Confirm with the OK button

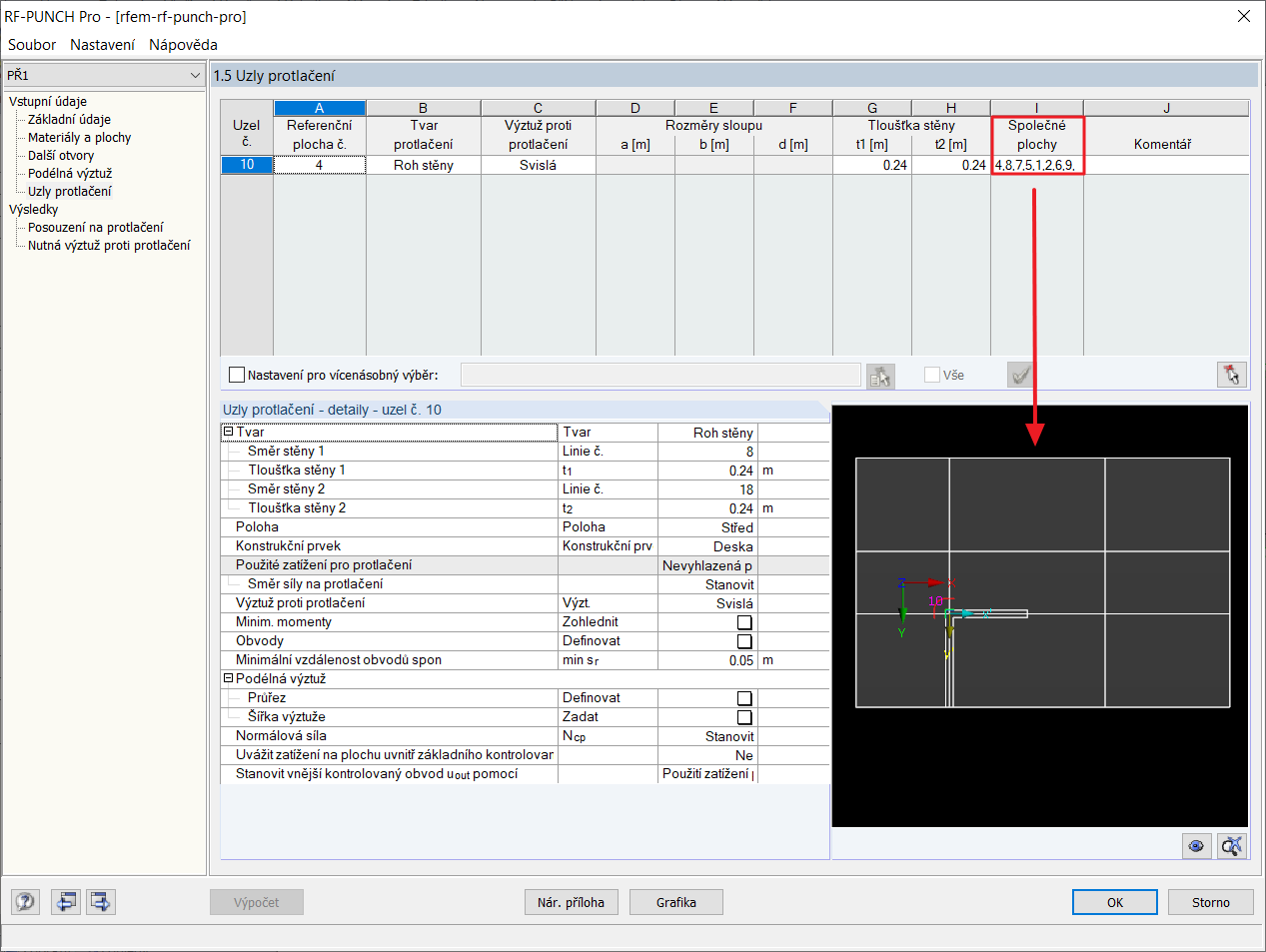tap(1115, 902)
